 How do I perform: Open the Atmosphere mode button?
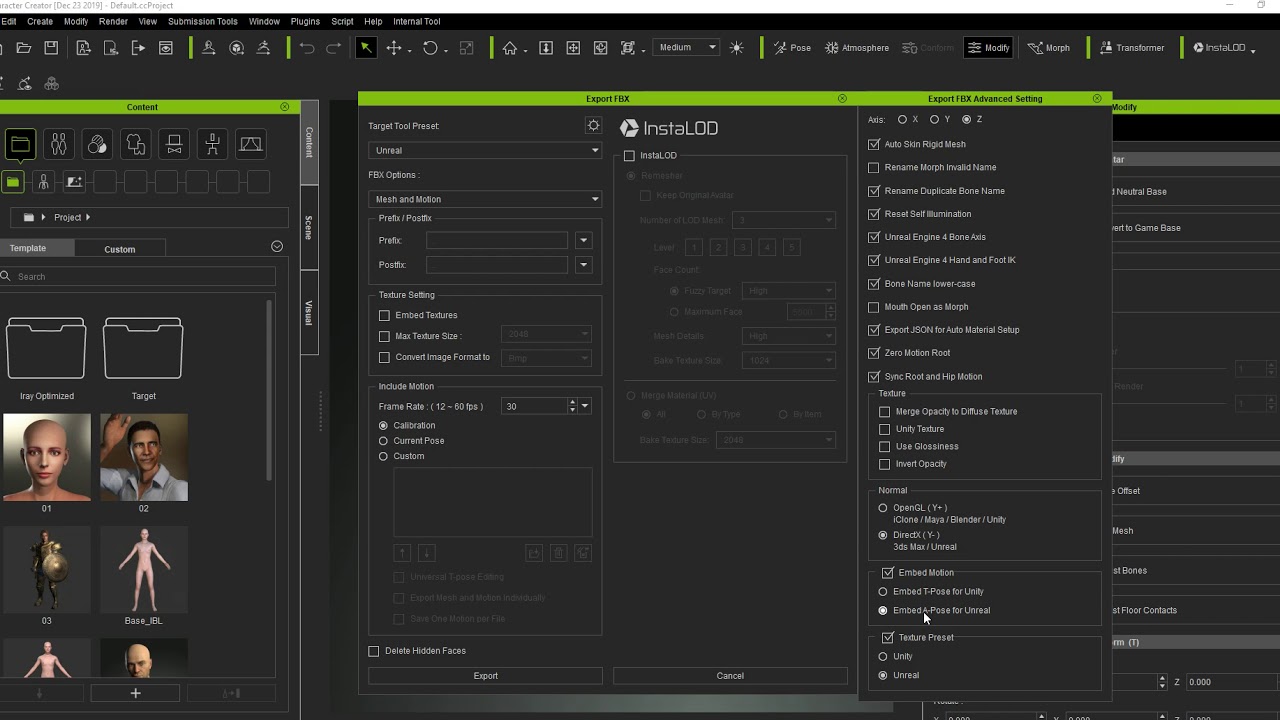(857, 47)
